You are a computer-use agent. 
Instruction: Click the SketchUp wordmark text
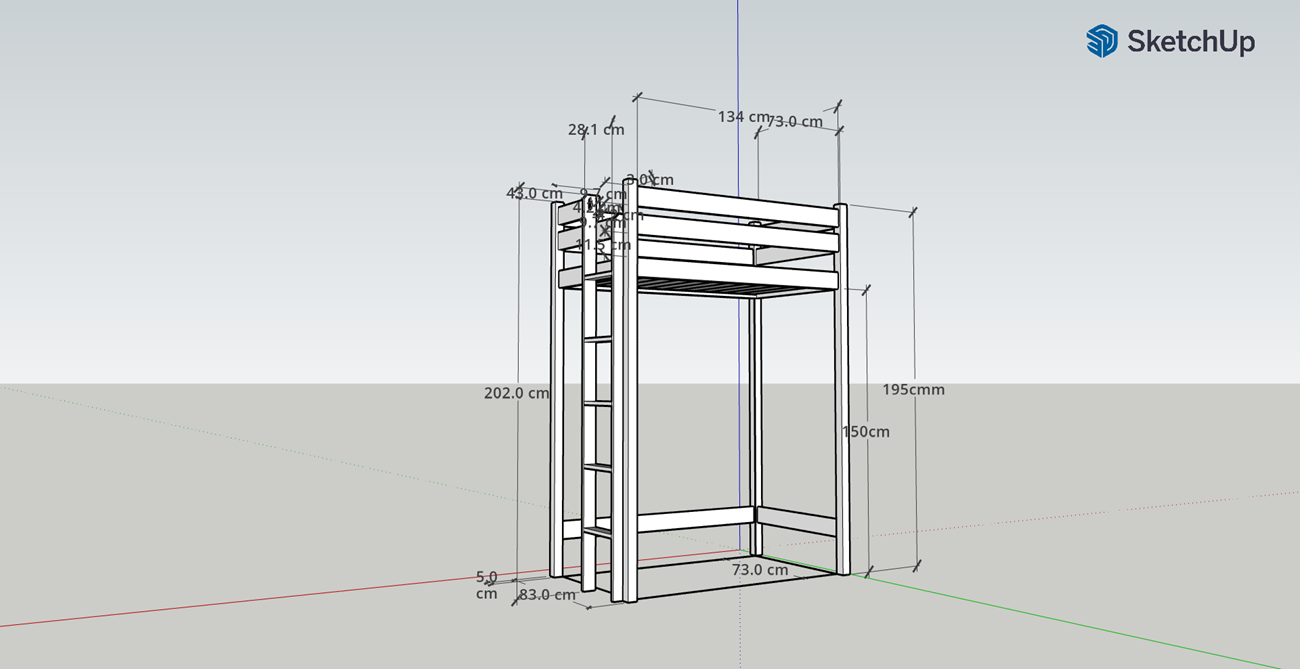tap(1190, 41)
